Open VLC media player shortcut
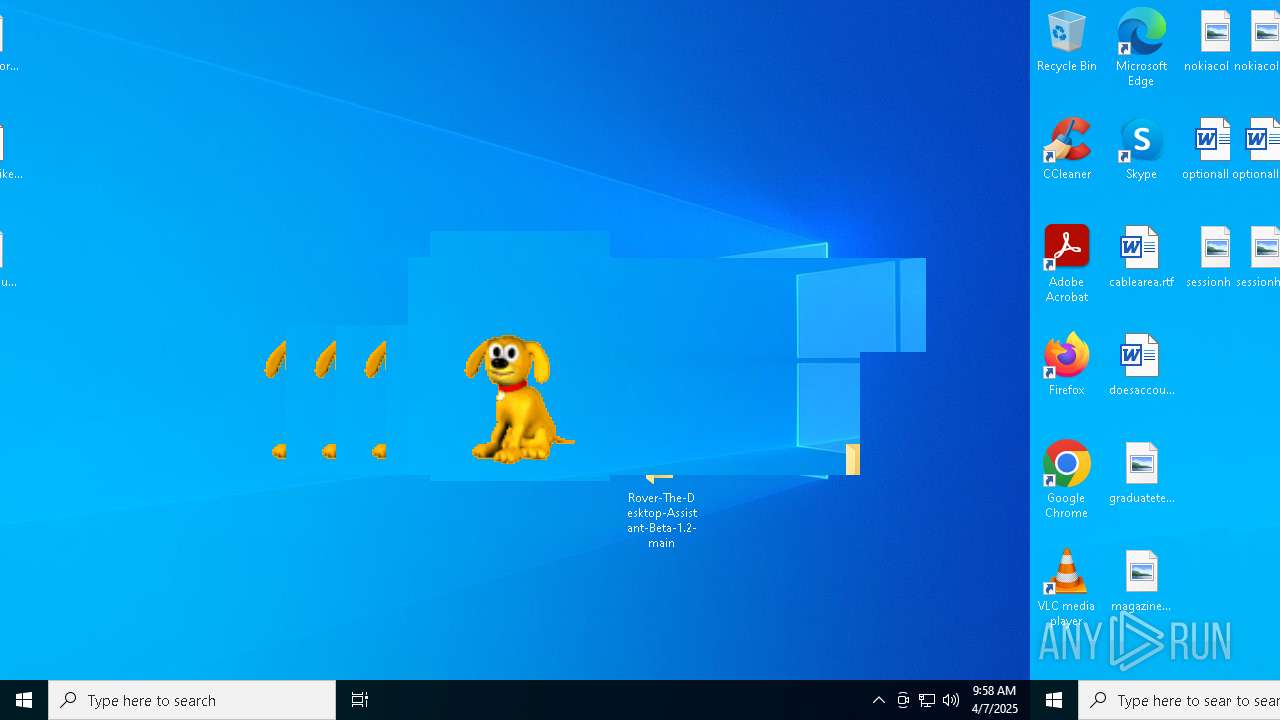This screenshot has height=720, width=1280. 1066,588
